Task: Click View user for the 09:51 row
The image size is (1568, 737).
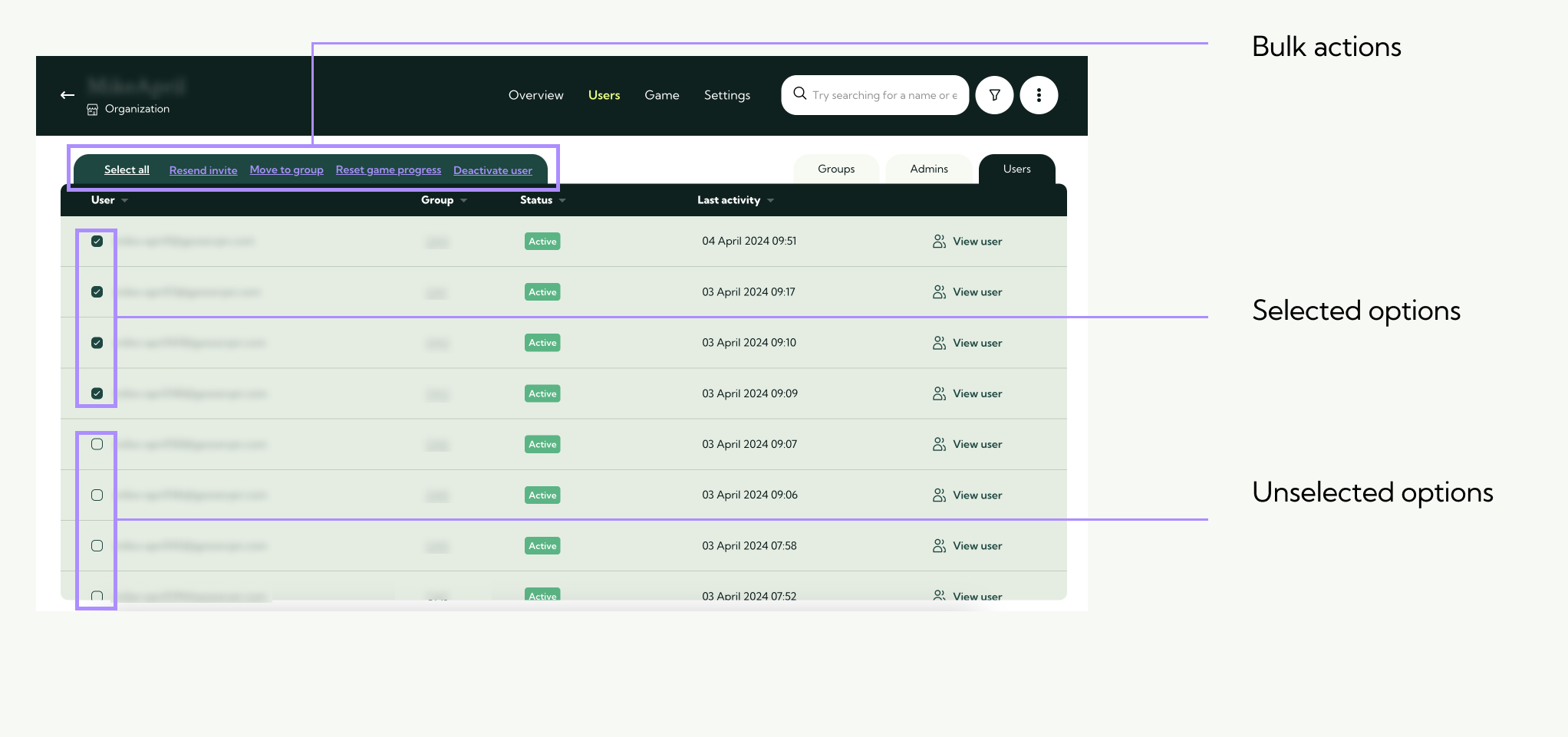Action: [977, 242]
